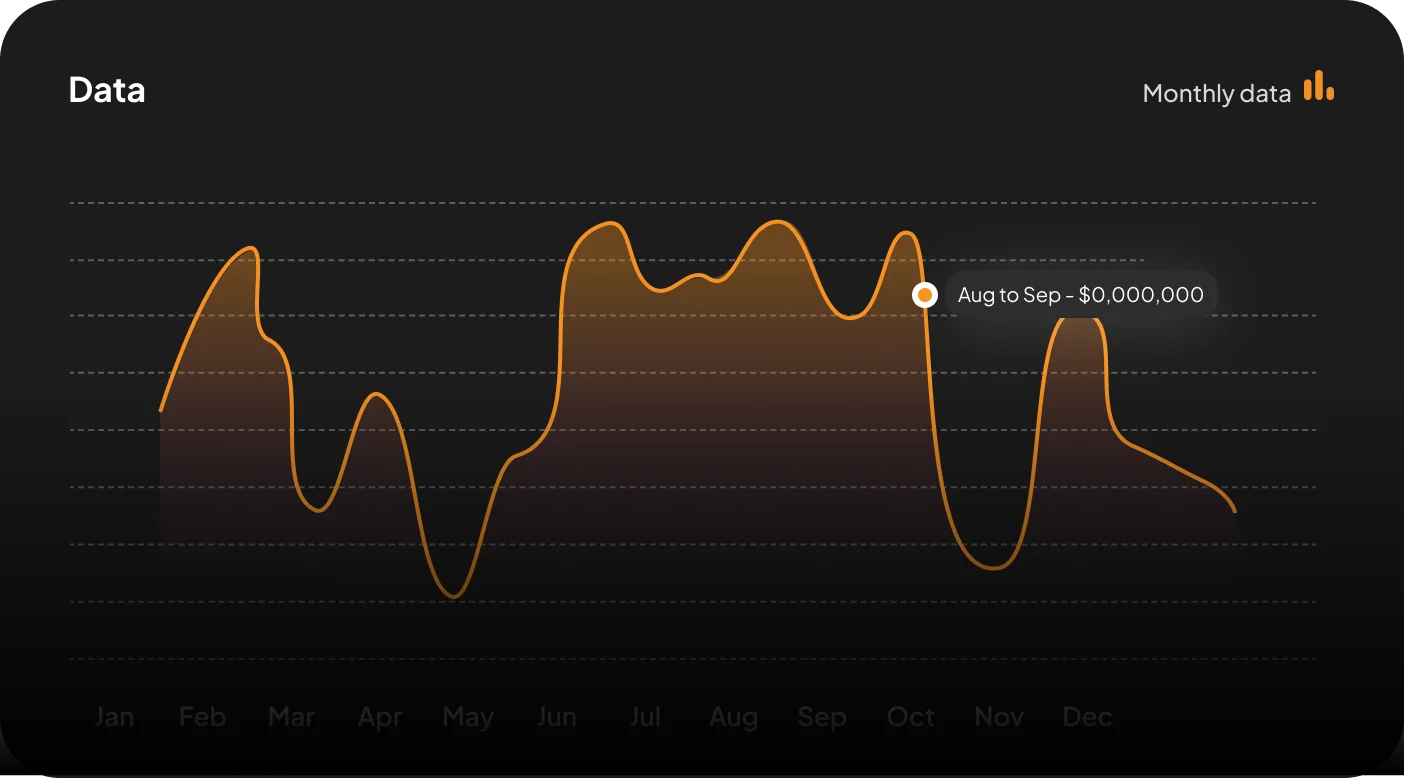Select the Oct month label
Image resolution: width=1404 pixels, height=778 pixels.
[x=911, y=717]
